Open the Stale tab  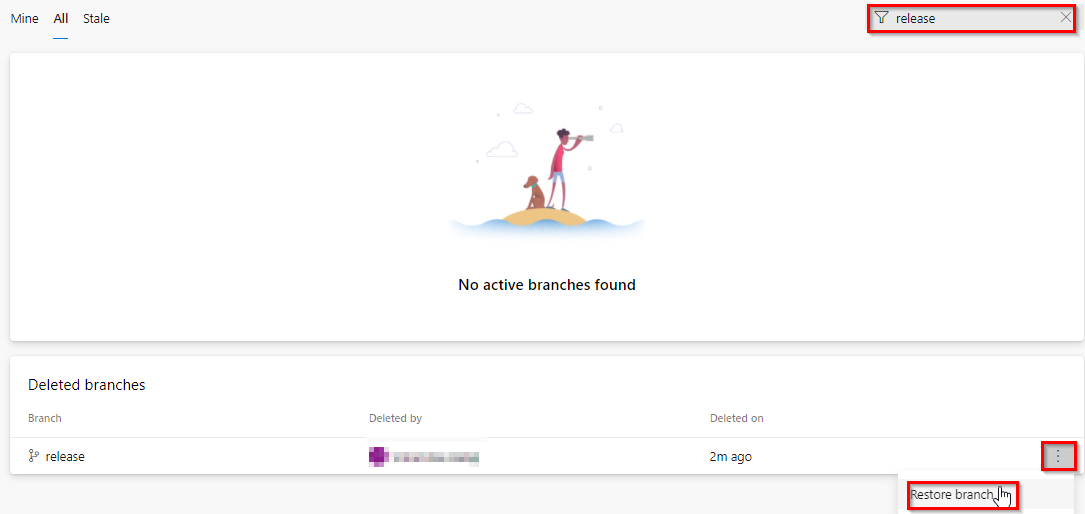[96, 19]
